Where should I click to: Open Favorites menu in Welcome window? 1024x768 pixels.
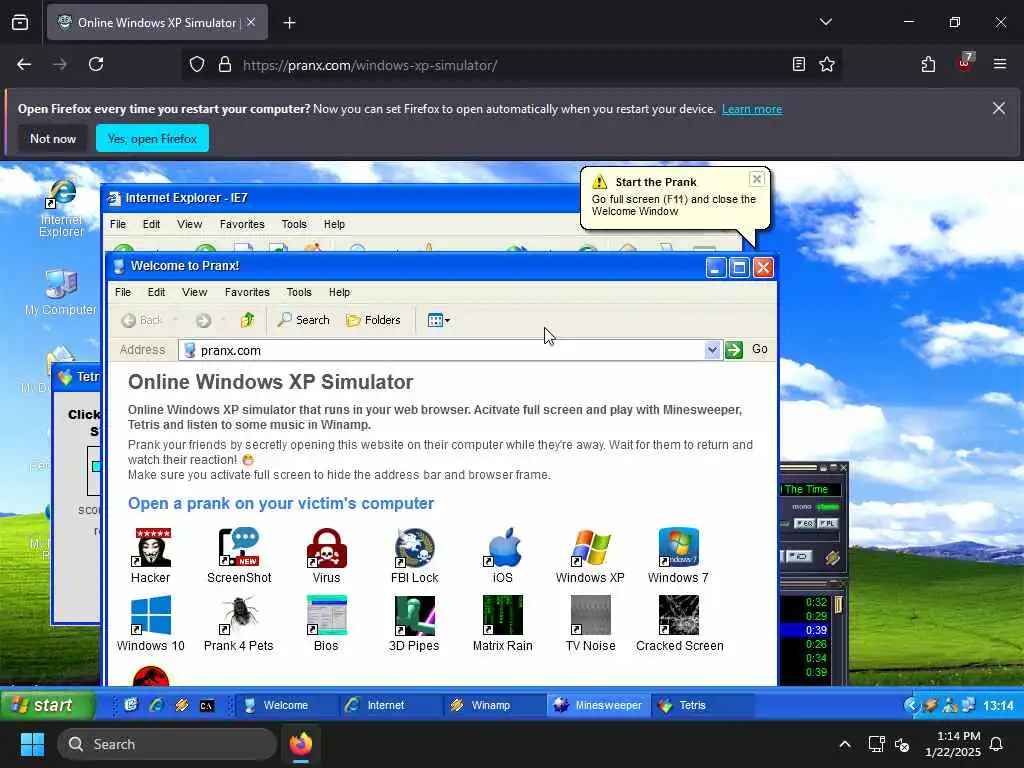(x=247, y=292)
